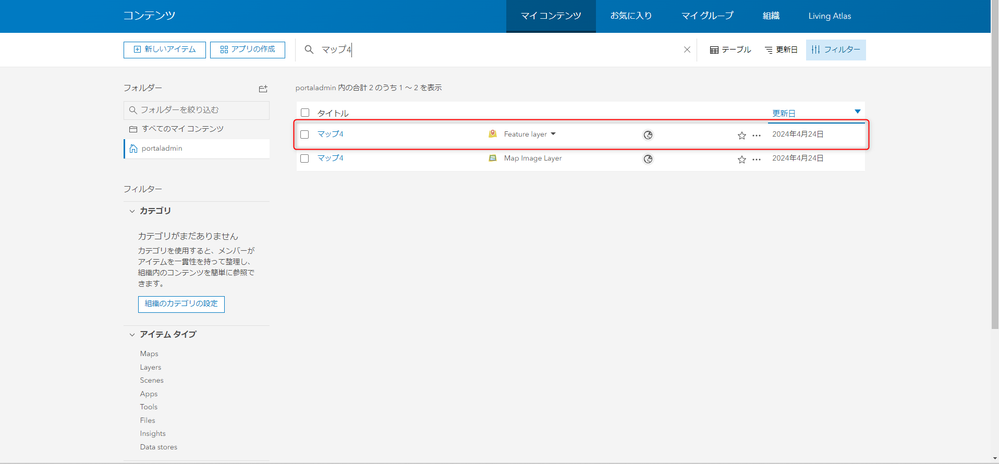Image resolution: width=999 pixels, height=464 pixels.
Task: Check the Map Image Layer マップ4 checkbox
Action: (305, 159)
